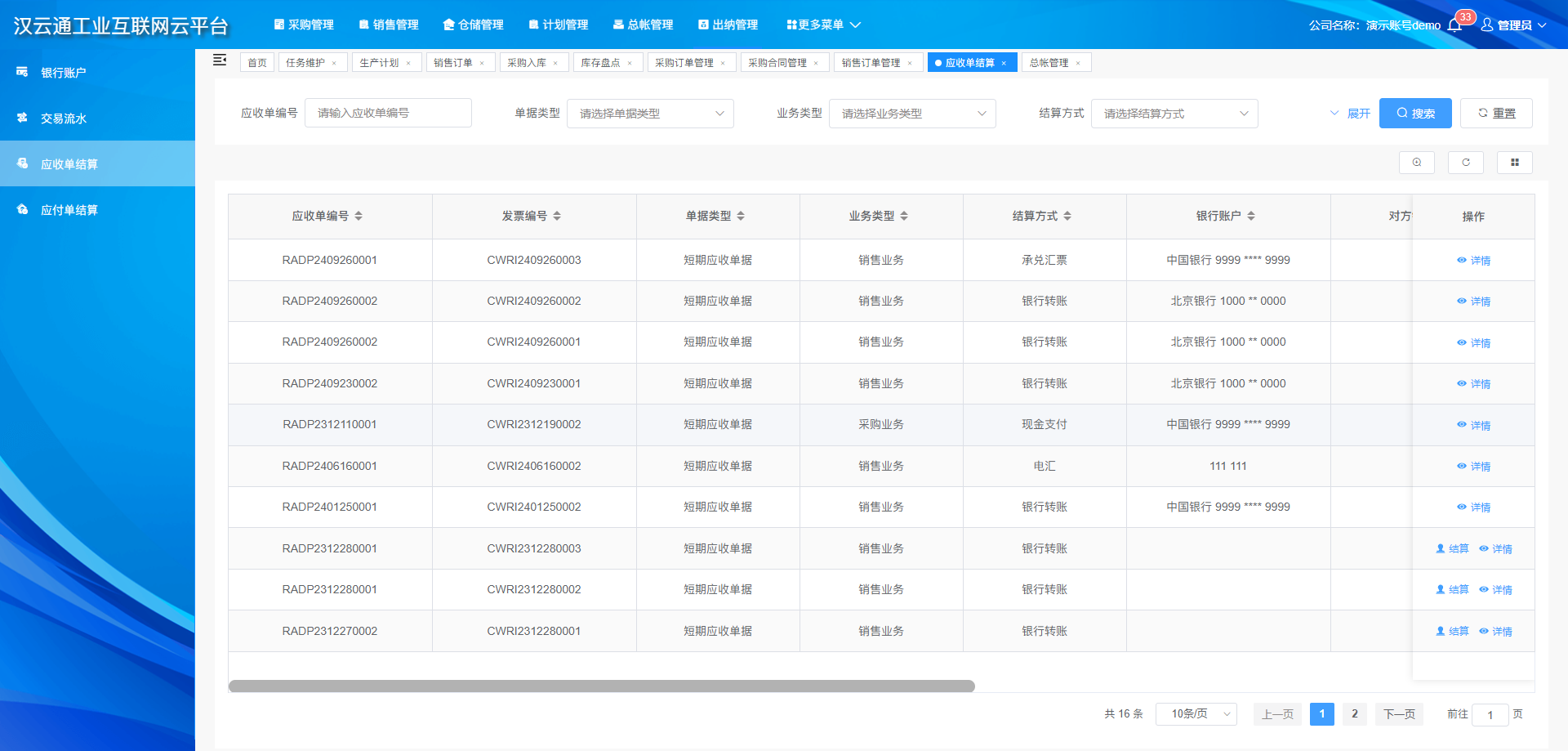Open the 结算方式 dropdown
This screenshot has width=1568, height=751.
(1174, 114)
